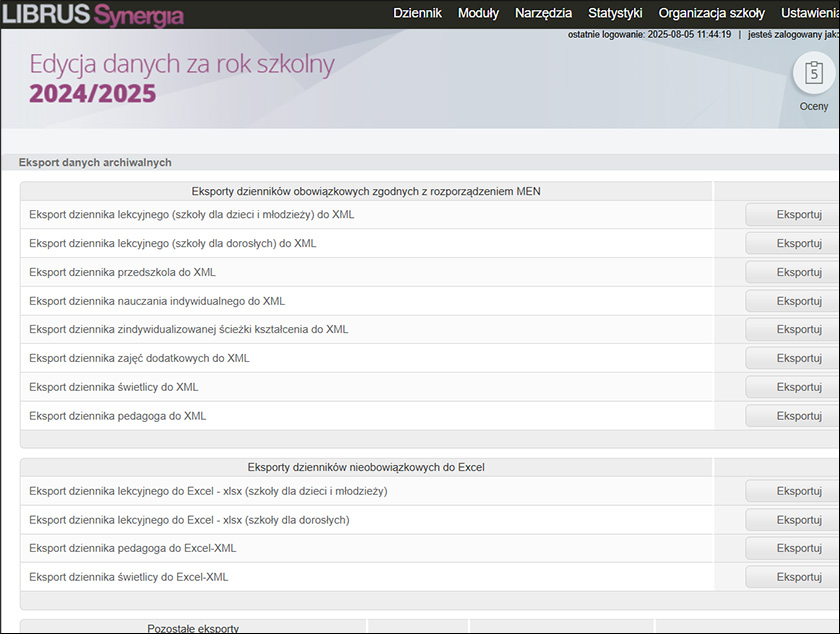The width and height of the screenshot is (840, 634).
Task: Export dziennik przedszkola to XML
Action: tap(792, 273)
